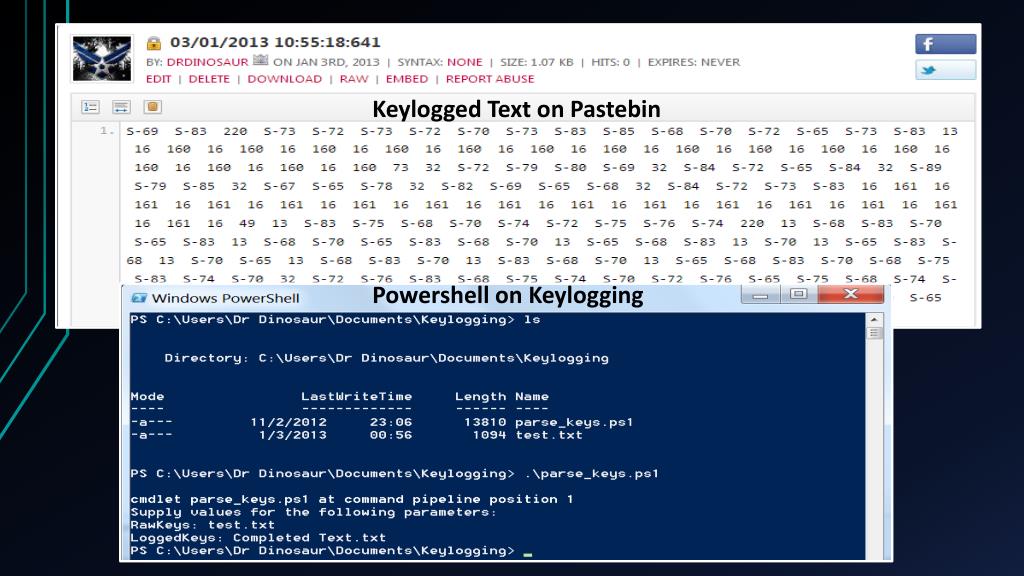The image size is (1024, 576).
Task: Maximize the Windows PowerShell window
Action: click(x=798, y=295)
